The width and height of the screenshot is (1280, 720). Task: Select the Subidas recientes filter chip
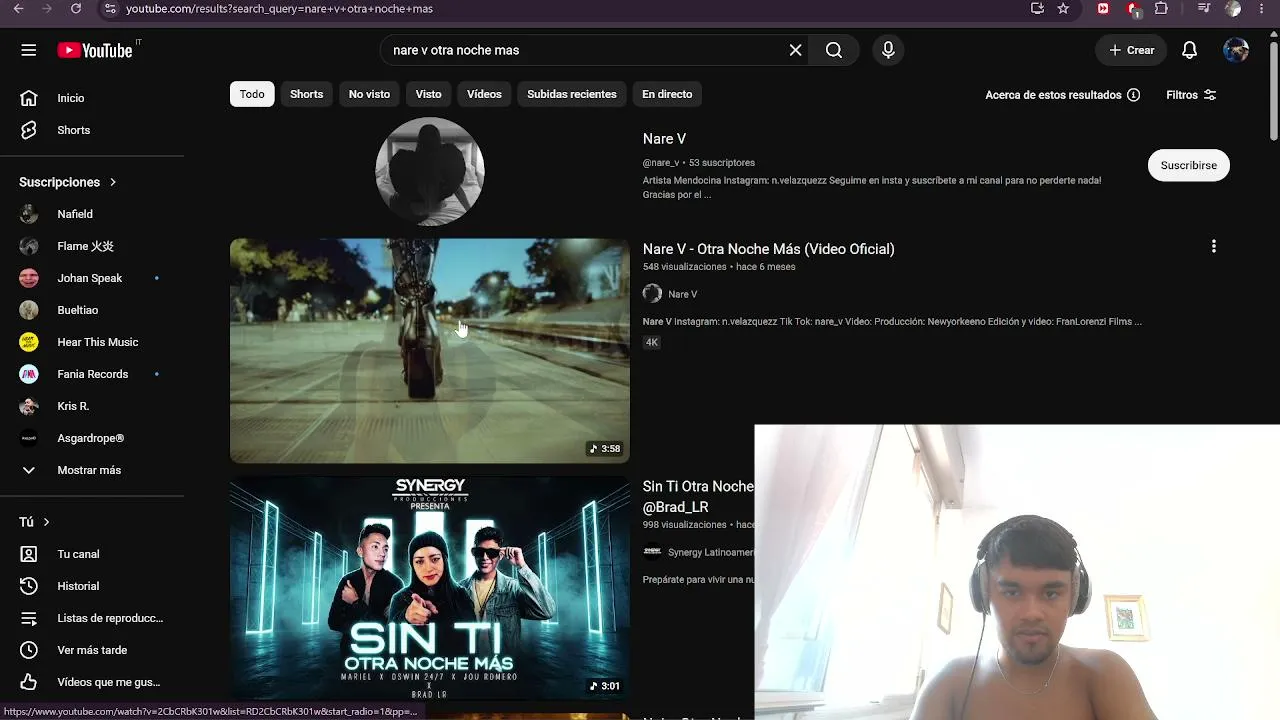572,94
